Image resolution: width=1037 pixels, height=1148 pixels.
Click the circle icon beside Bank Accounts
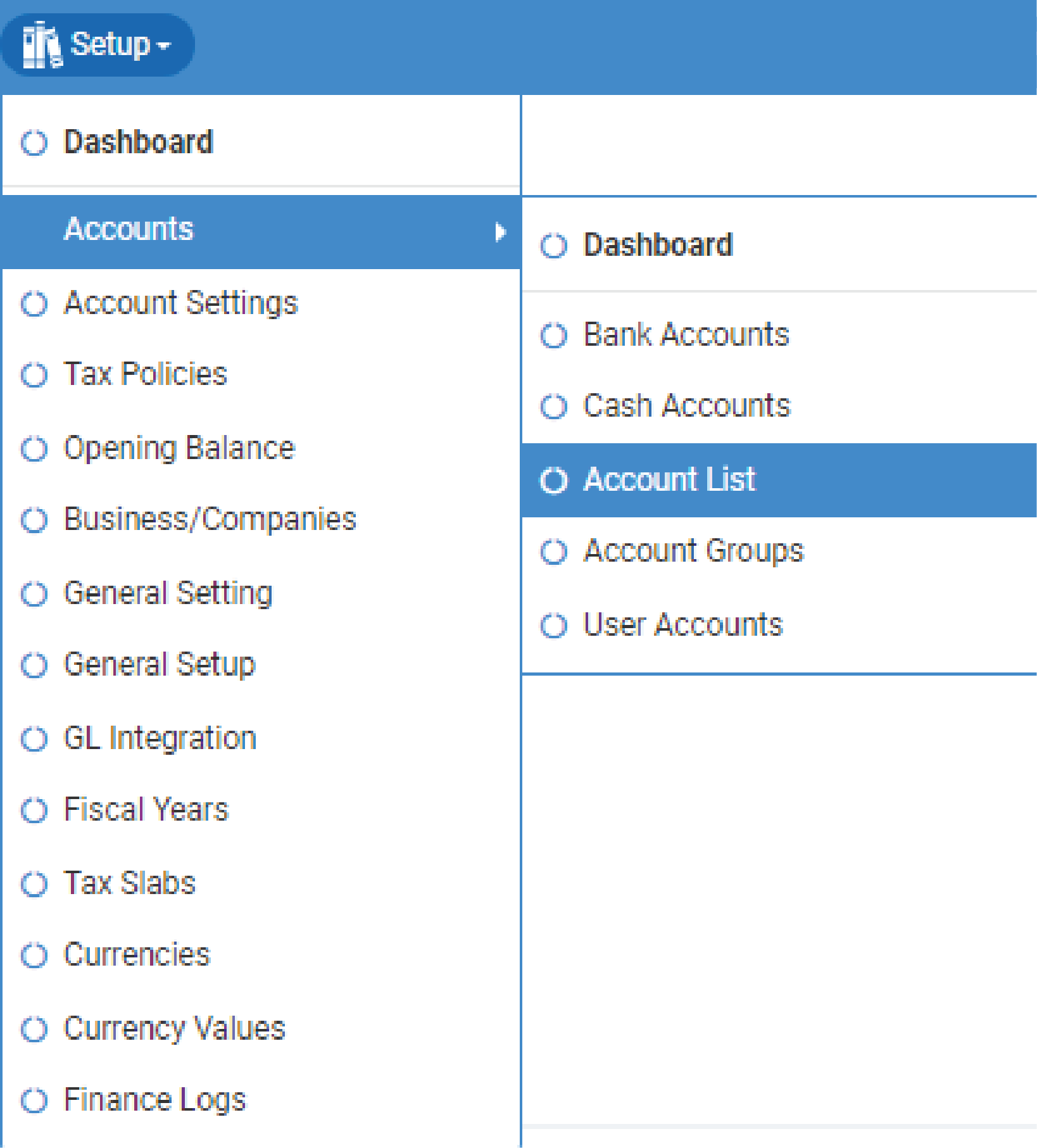pos(554,336)
